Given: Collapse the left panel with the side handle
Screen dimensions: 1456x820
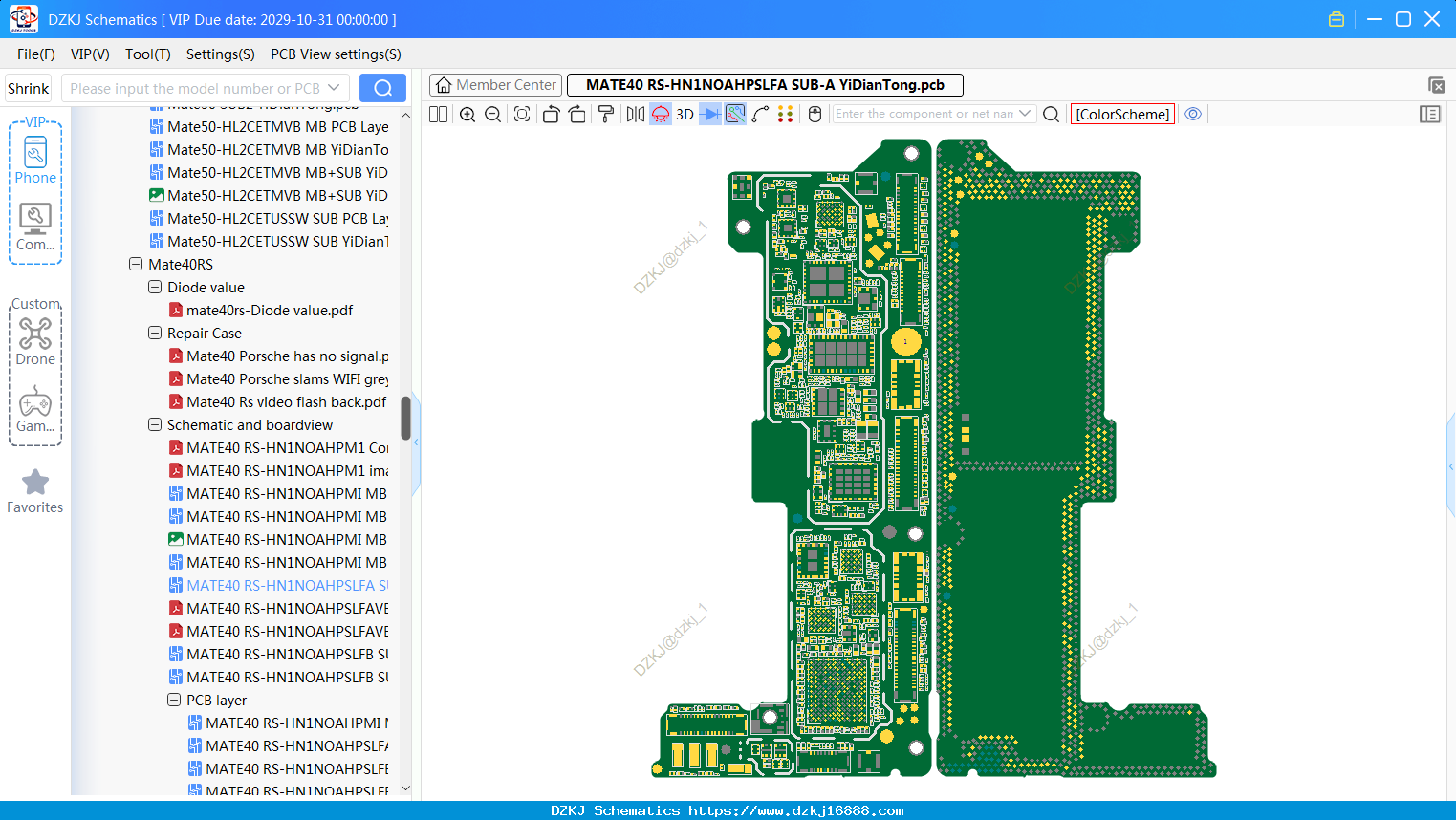Looking at the screenshot, I should click(x=416, y=443).
